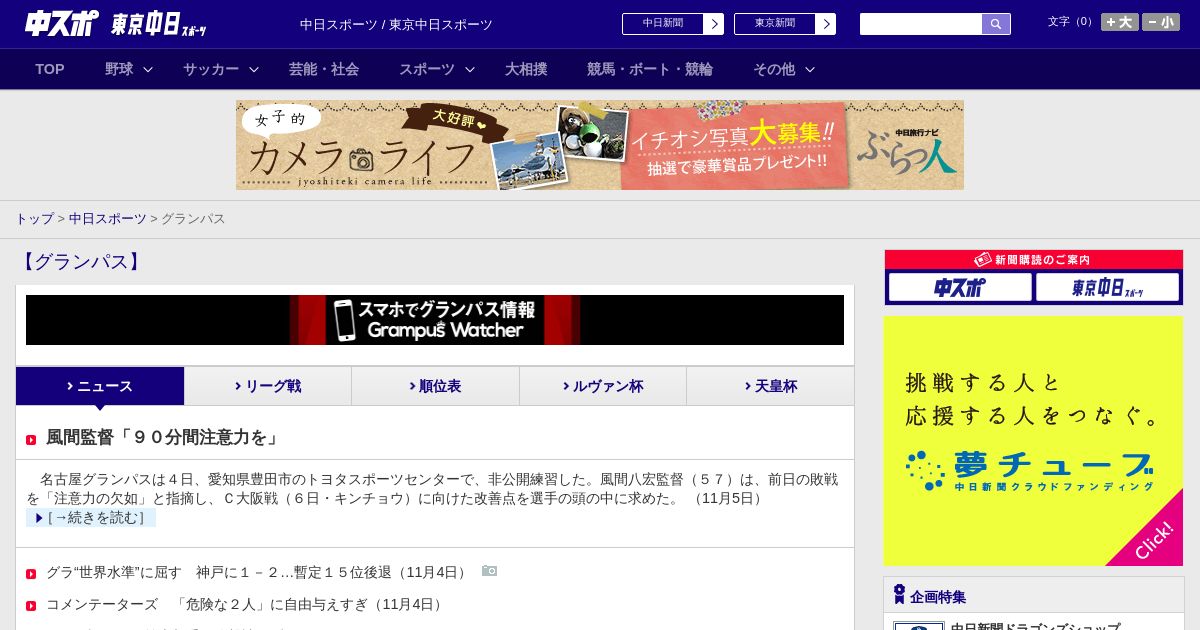
Task: Click the カメラライフ banner advertisement
Action: click(600, 145)
